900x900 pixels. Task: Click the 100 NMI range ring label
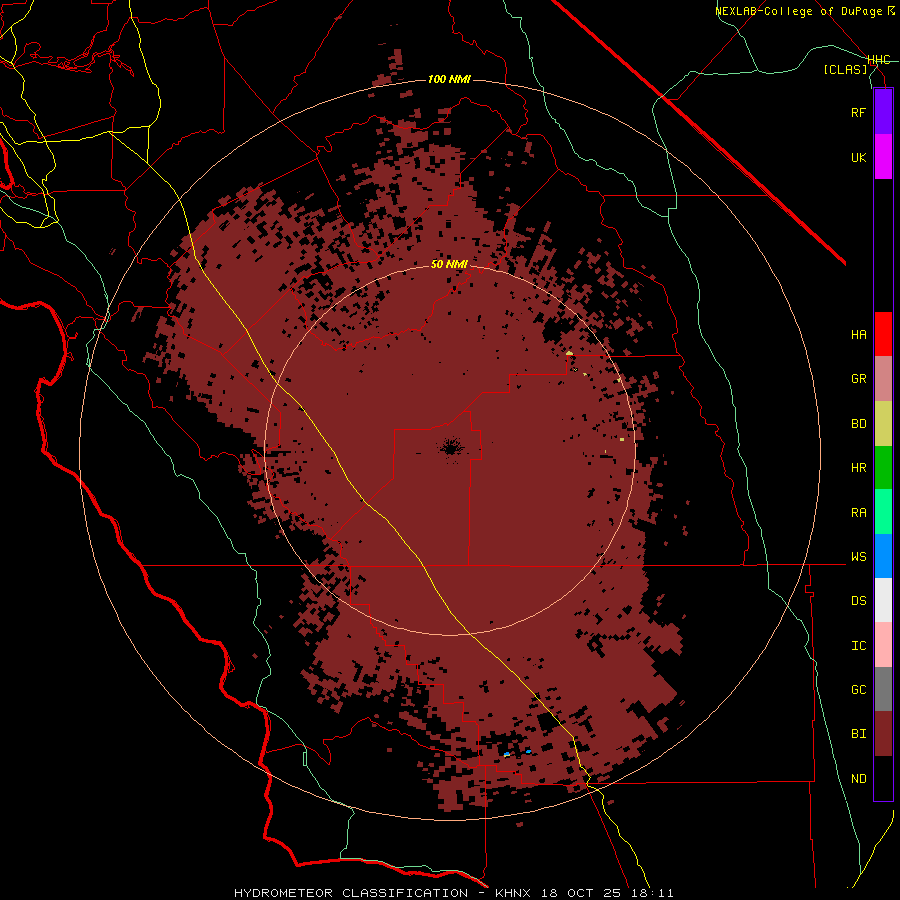[x=449, y=79]
